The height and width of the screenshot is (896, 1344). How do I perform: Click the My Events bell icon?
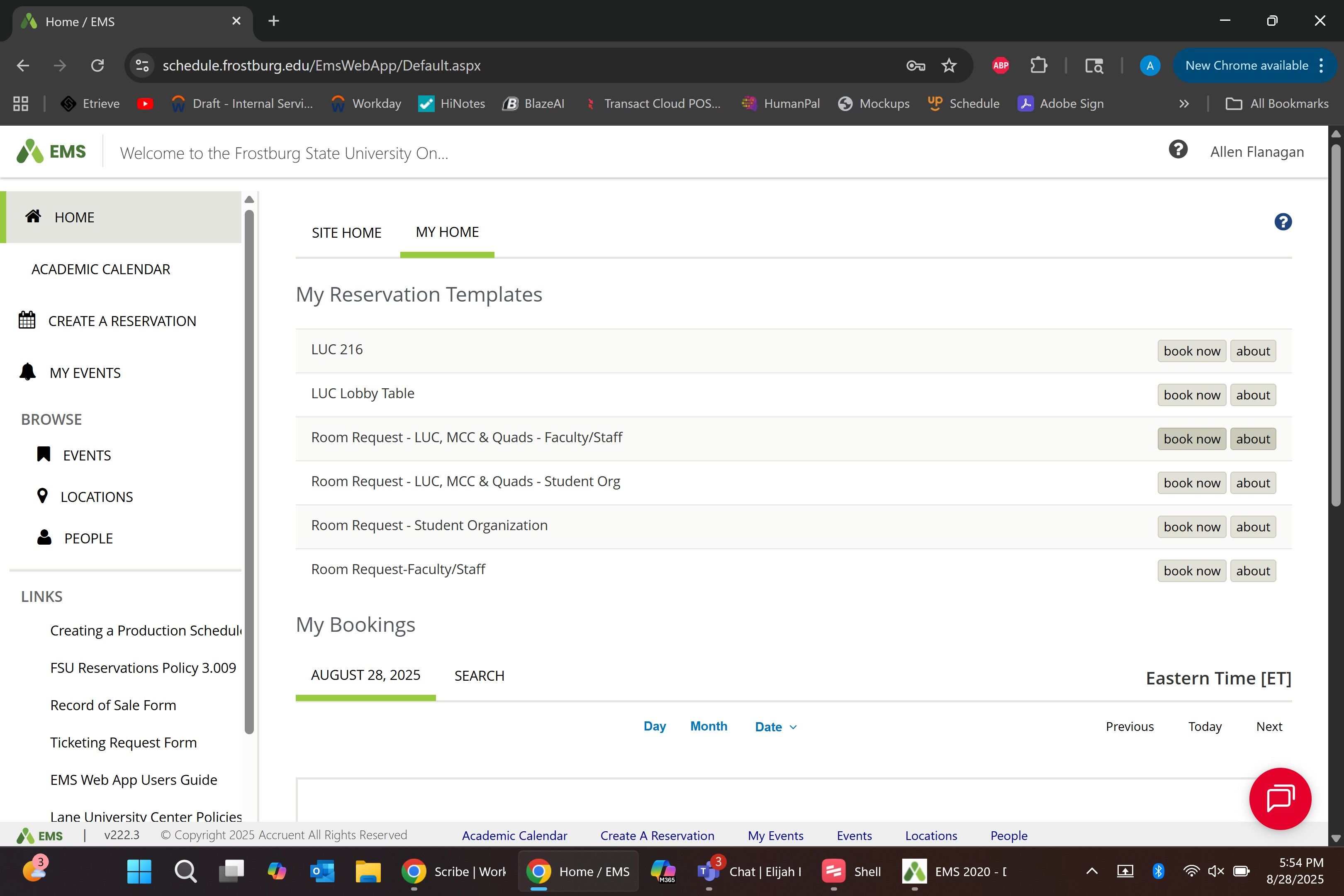point(27,372)
